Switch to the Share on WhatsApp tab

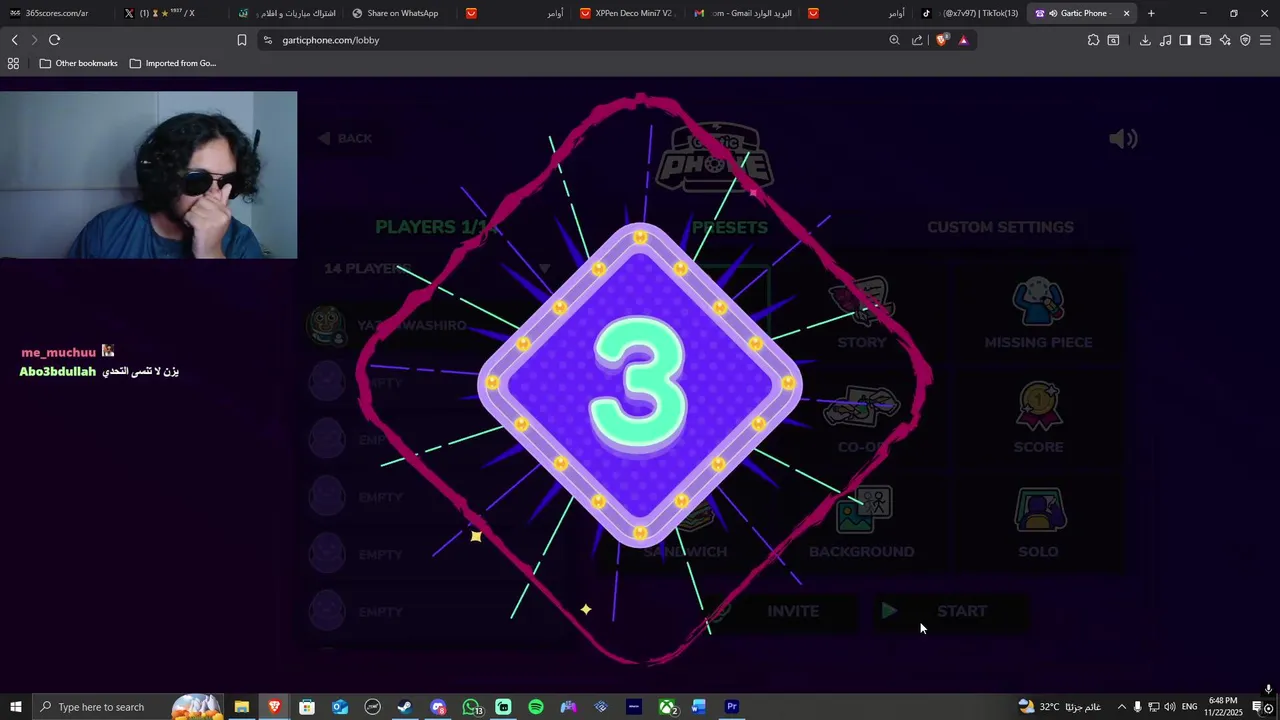click(x=400, y=13)
